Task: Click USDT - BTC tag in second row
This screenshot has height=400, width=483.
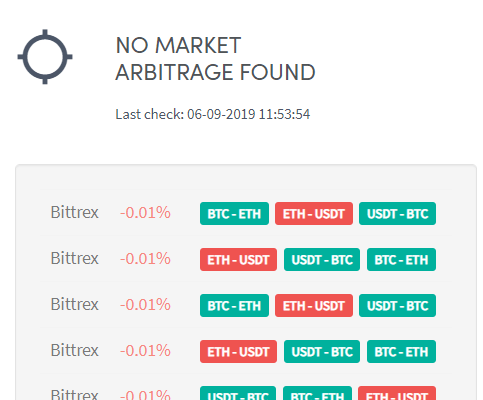Action: (x=322, y=259)
